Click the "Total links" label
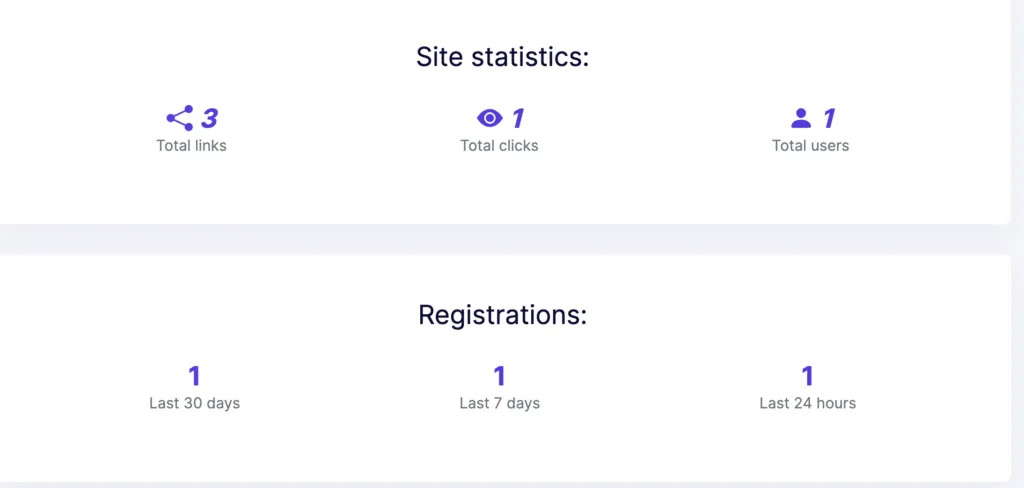Image resolution: width=1024 pixels, height=488 pixels. [191, 146]
